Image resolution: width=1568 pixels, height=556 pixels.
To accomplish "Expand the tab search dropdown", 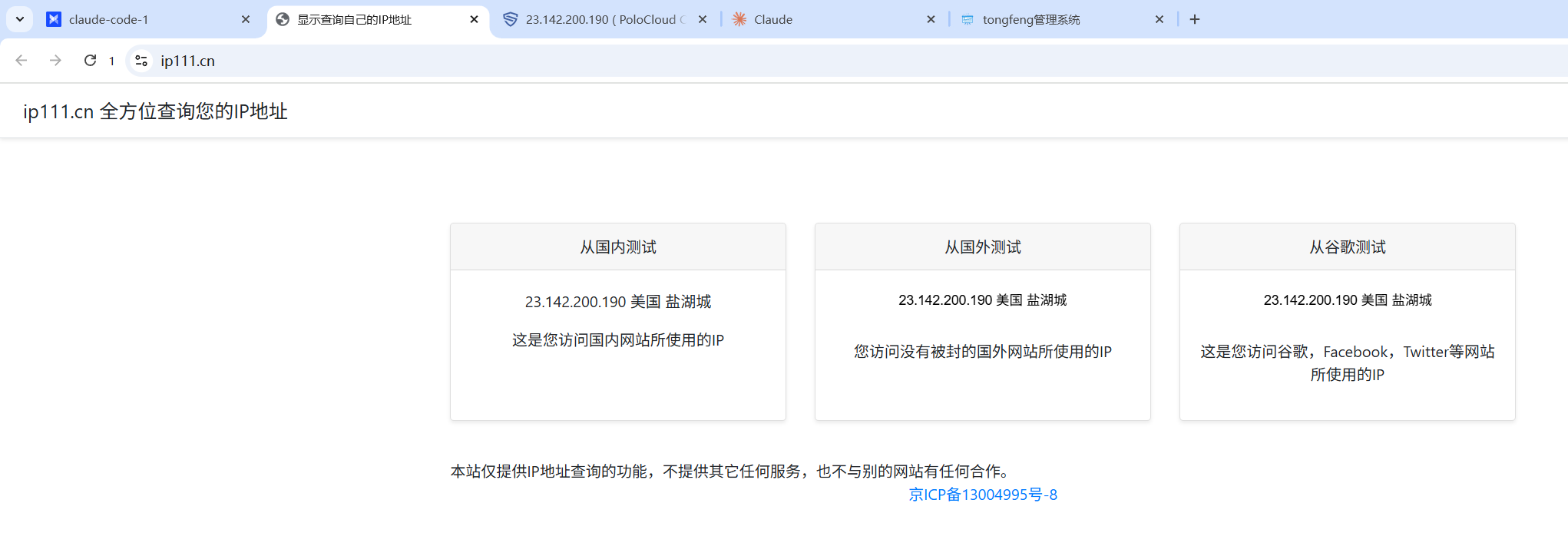I will tap(20, 19).
